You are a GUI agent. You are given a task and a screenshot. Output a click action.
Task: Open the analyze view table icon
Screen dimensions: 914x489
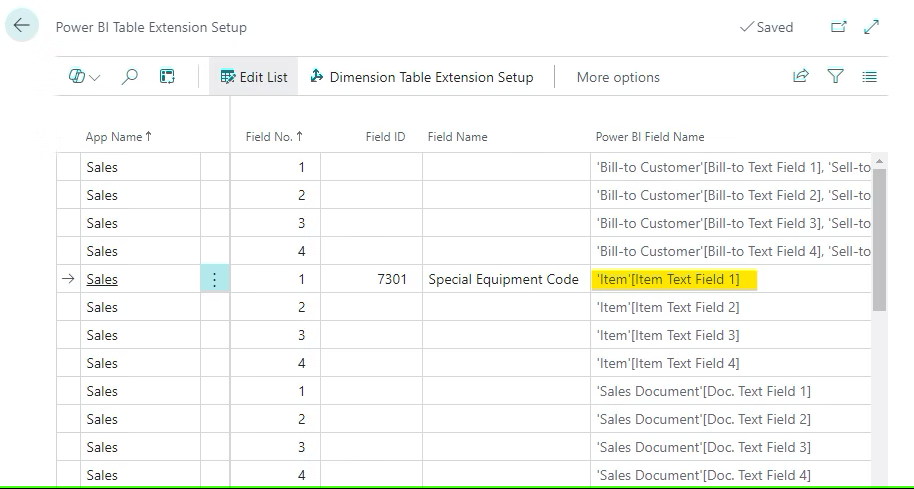coord(167,76)
